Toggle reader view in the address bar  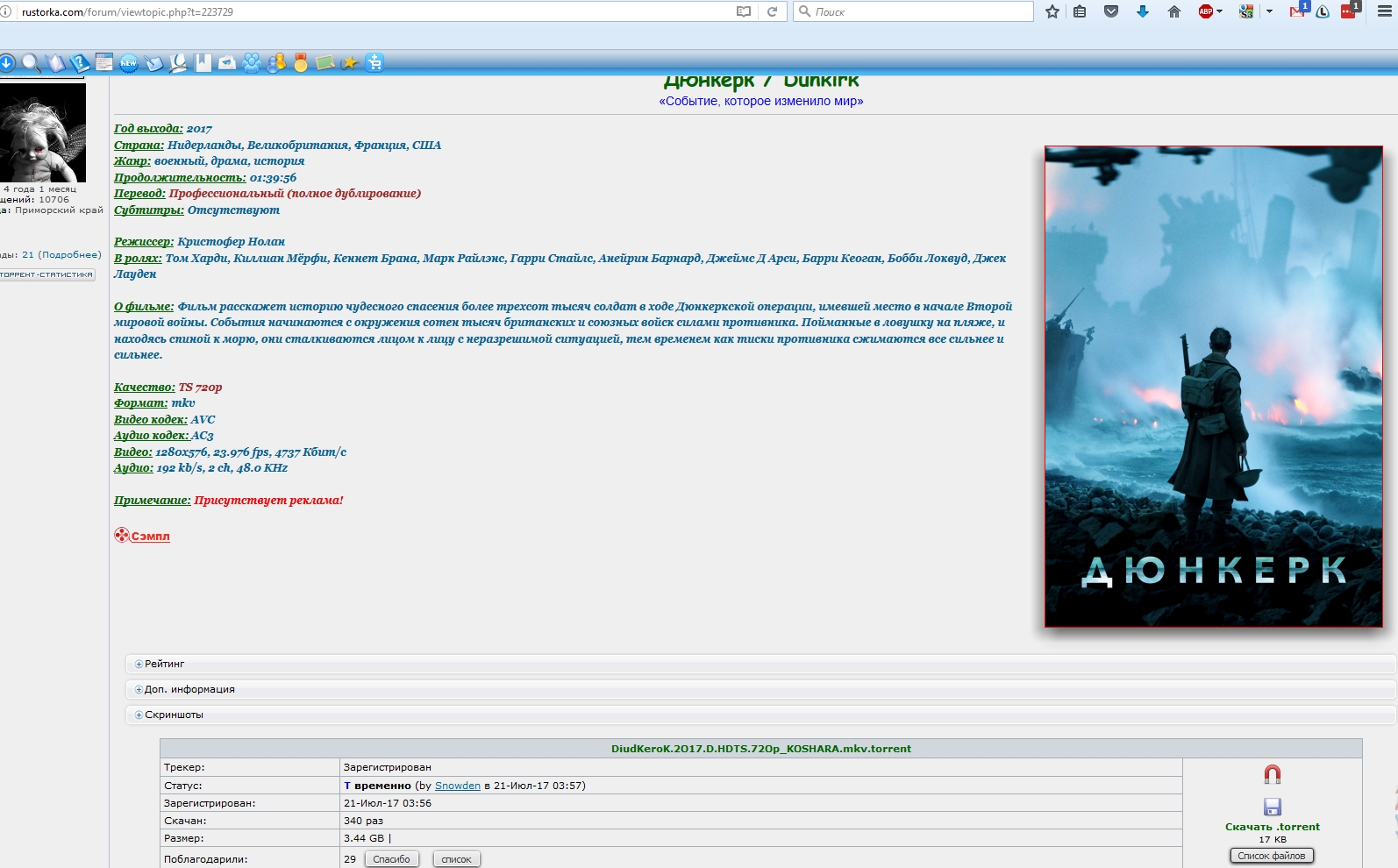(744, 11)
